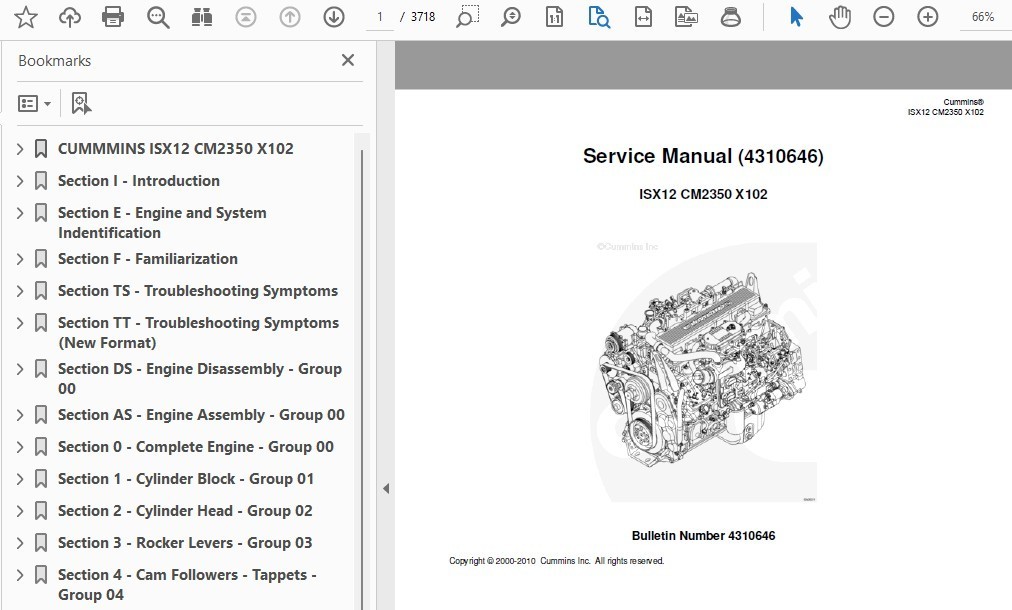Click the first page circle icon
Screen dimensions: 1012x610
click(x=246, y=17)
